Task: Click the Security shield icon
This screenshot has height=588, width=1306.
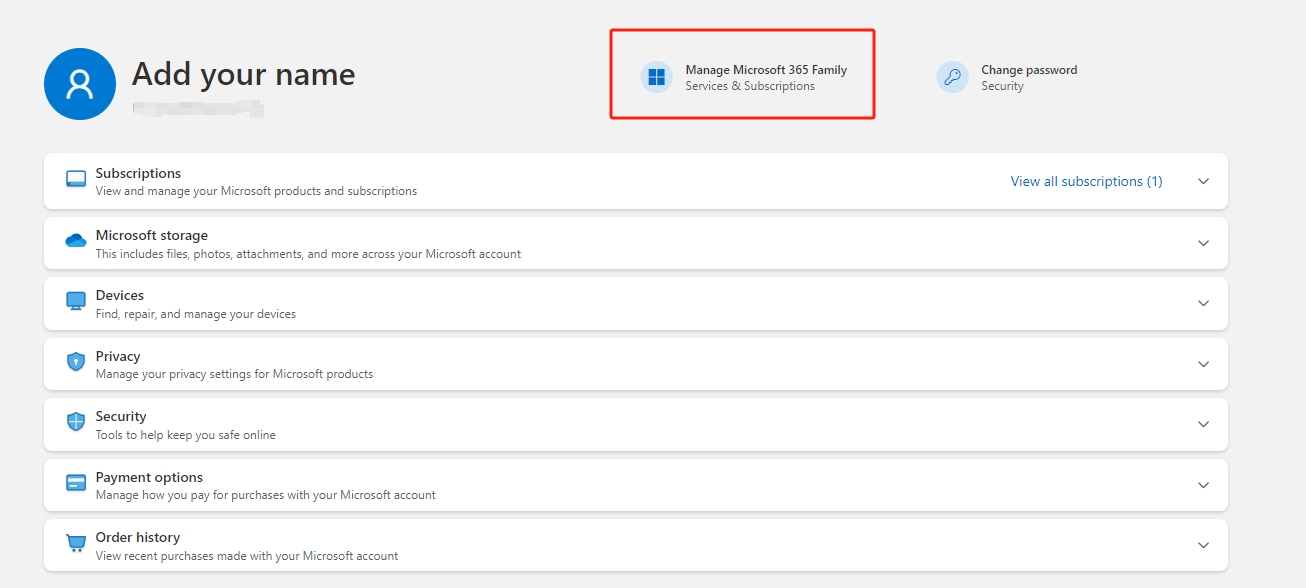Action: 76,422
